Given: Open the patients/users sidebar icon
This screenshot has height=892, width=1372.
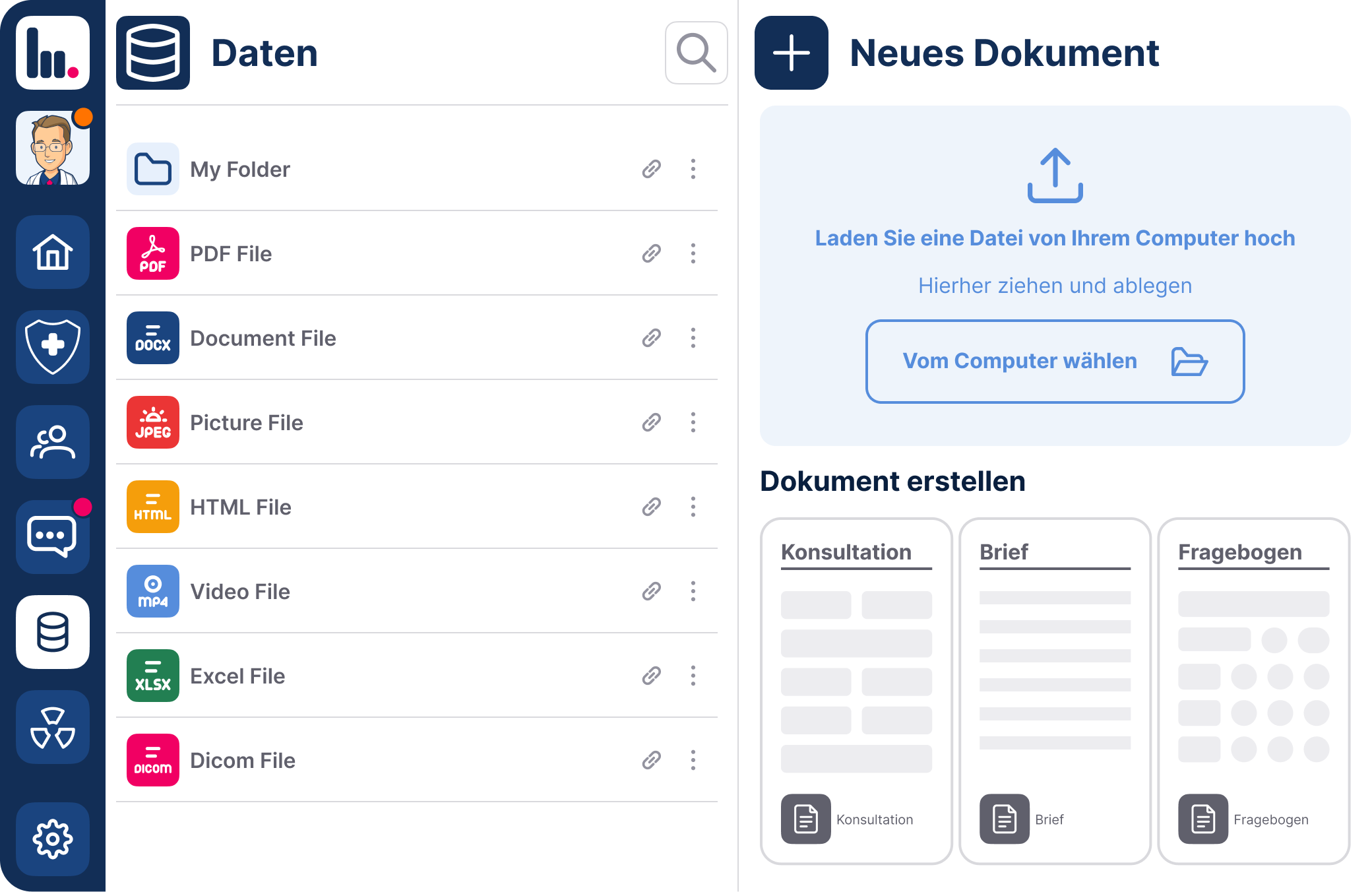Looking at the screenshot, I should (x=53, y=442).
